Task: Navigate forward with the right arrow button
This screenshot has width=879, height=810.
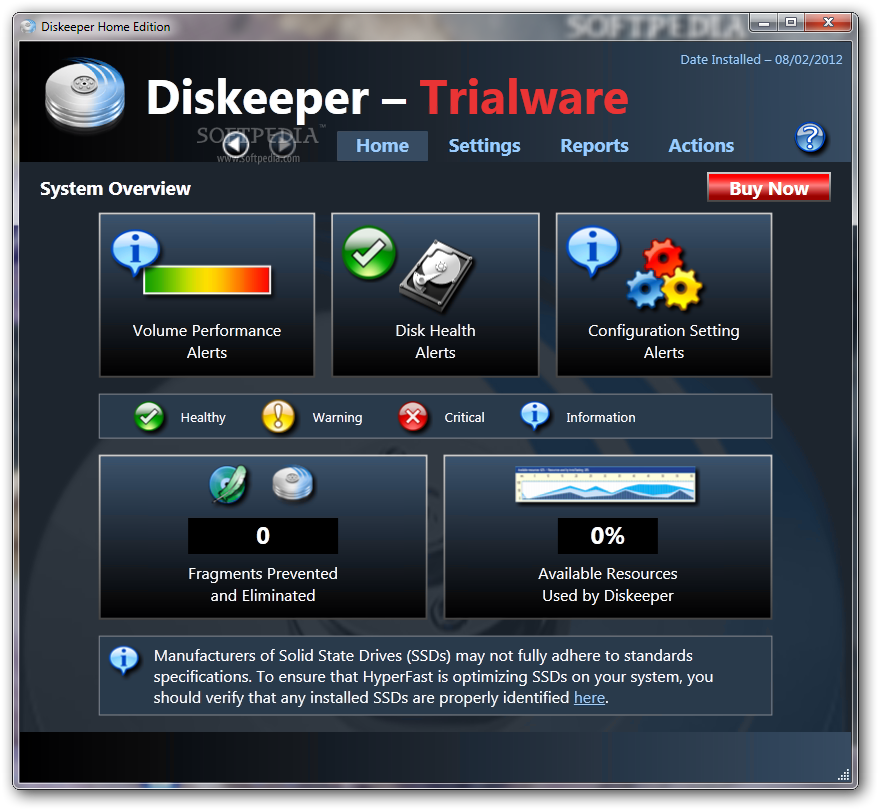Action: point(283,145)
